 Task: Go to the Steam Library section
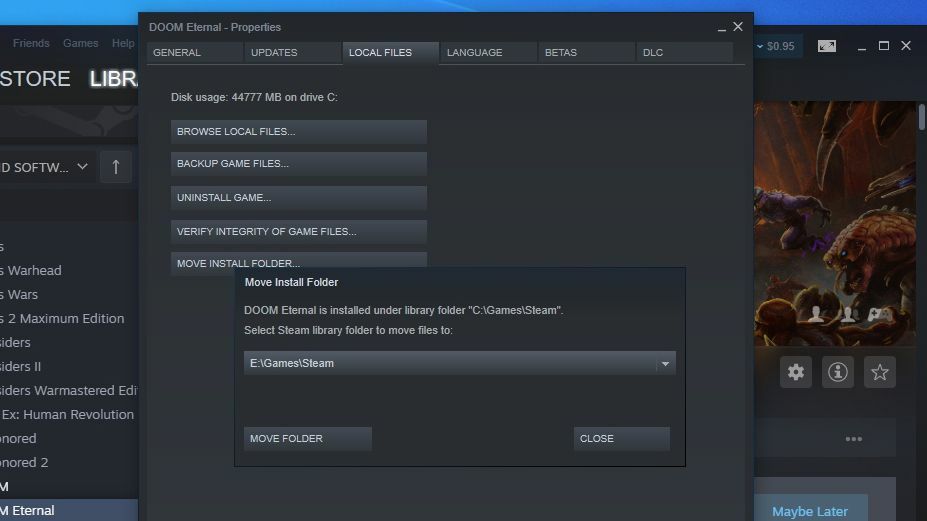(114, 79)
